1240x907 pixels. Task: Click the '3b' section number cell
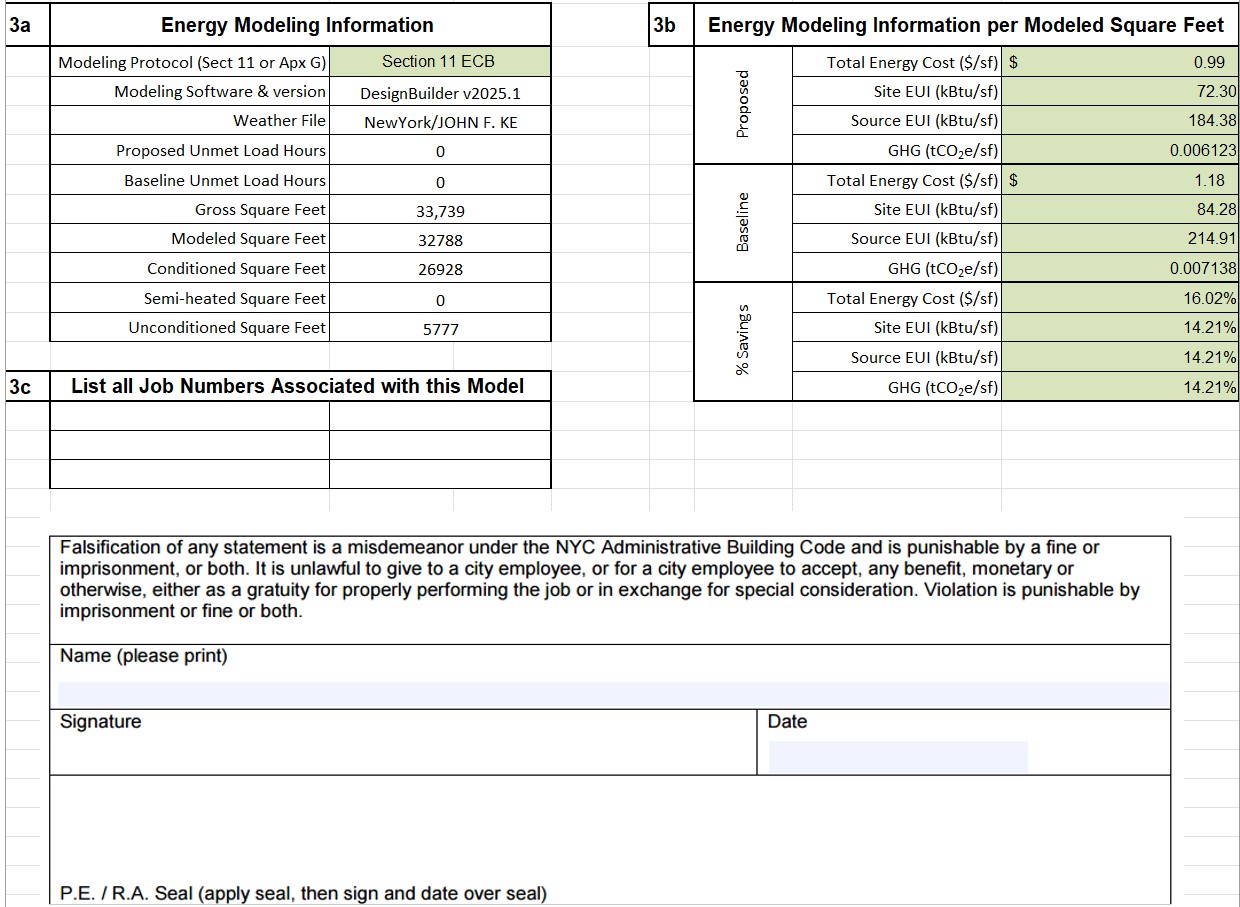click(x=671, y=25)
